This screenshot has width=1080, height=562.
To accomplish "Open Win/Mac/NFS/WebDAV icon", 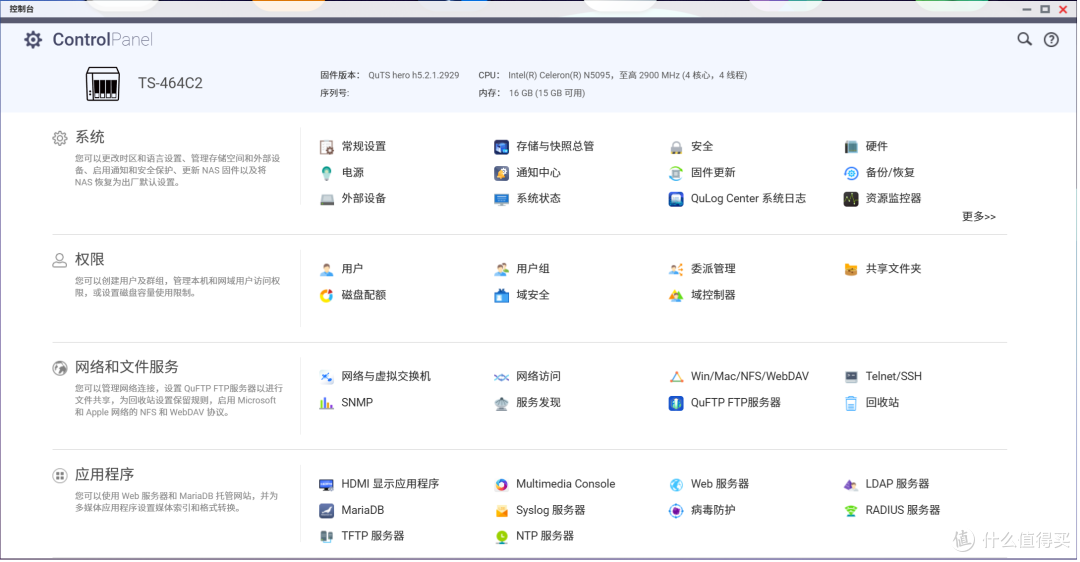I will (676, 377).
